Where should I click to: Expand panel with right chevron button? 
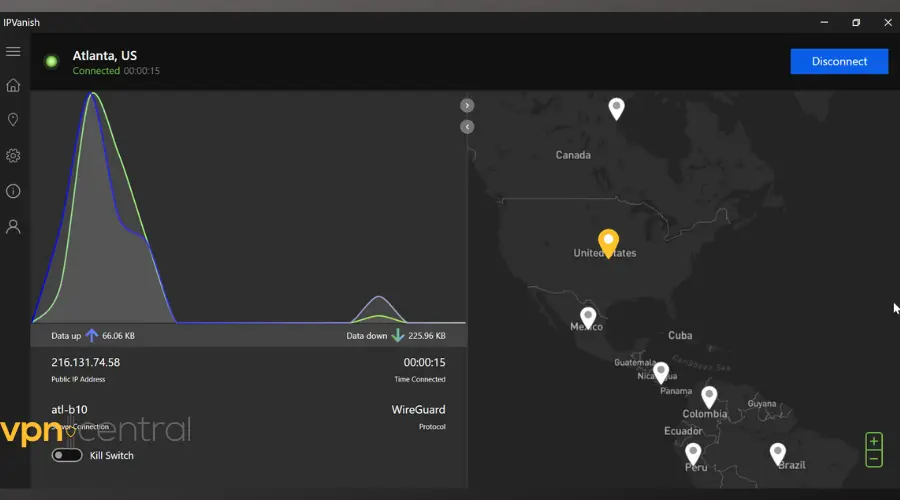click(467, 106)
